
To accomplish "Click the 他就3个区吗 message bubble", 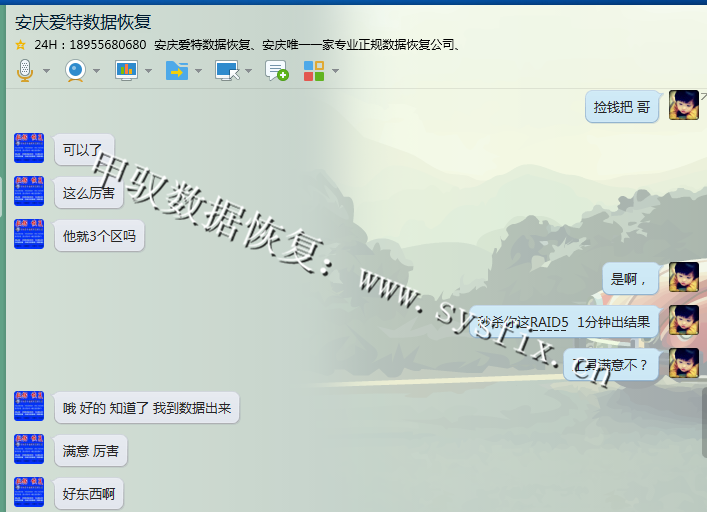I will click(99, 236).
